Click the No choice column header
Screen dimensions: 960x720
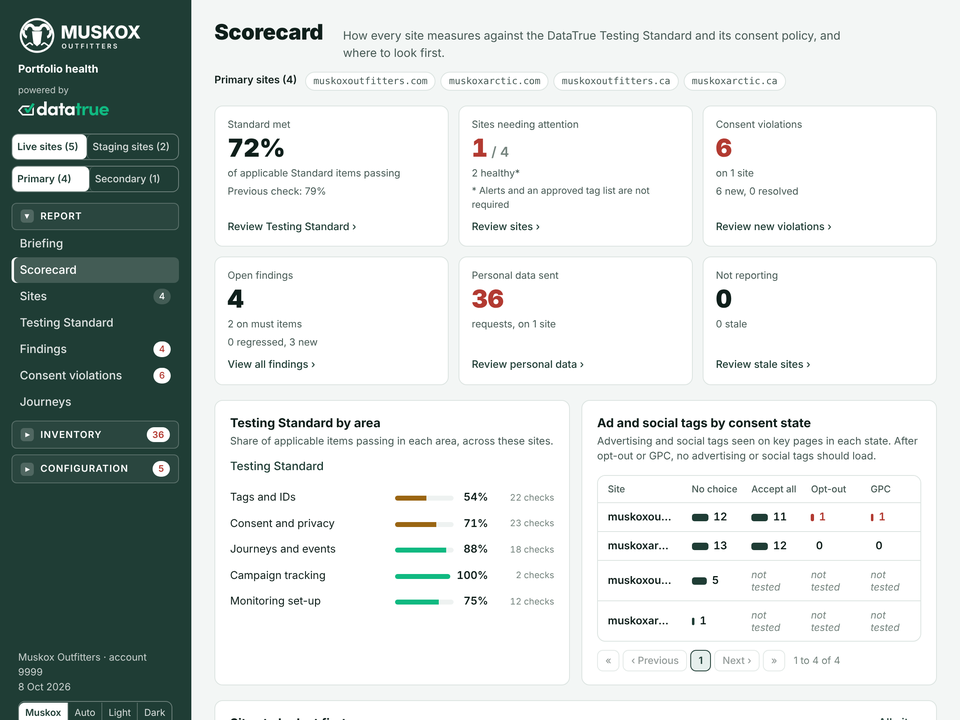714,489
